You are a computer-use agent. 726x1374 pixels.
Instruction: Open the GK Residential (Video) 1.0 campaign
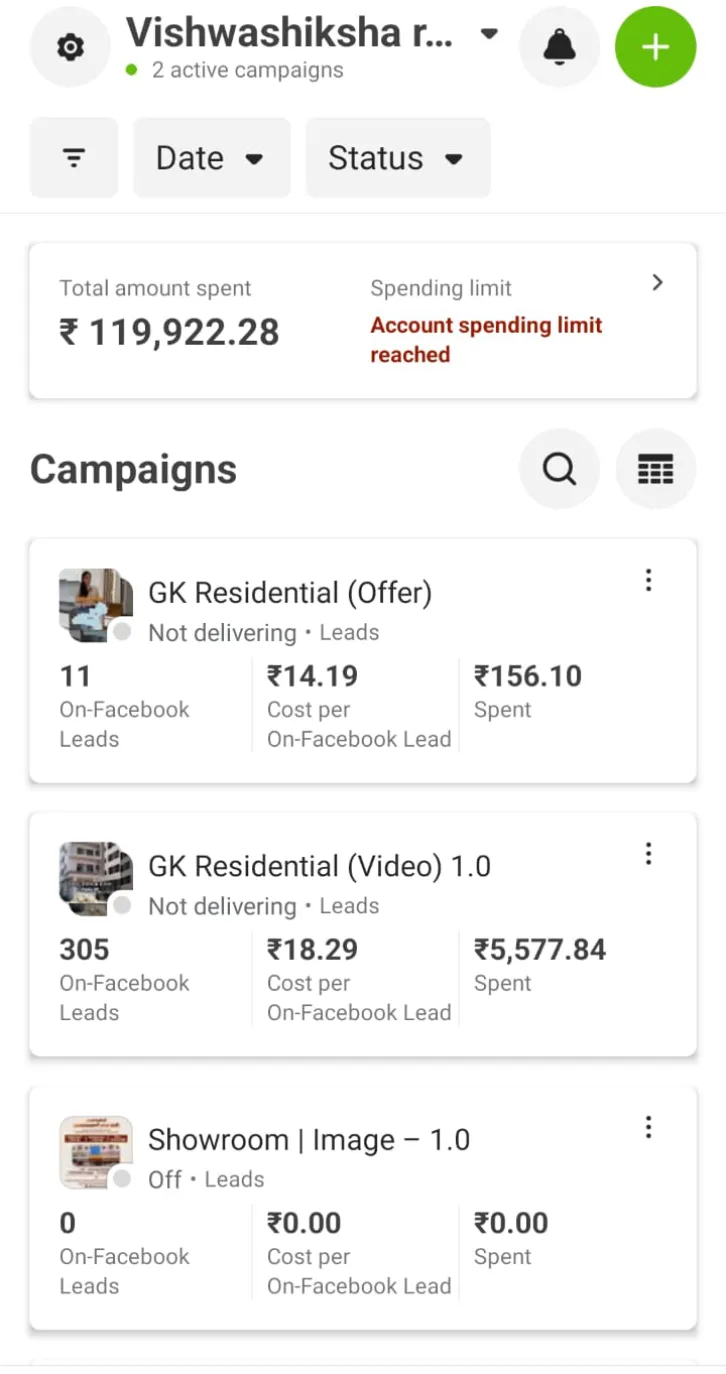[319, 866]
